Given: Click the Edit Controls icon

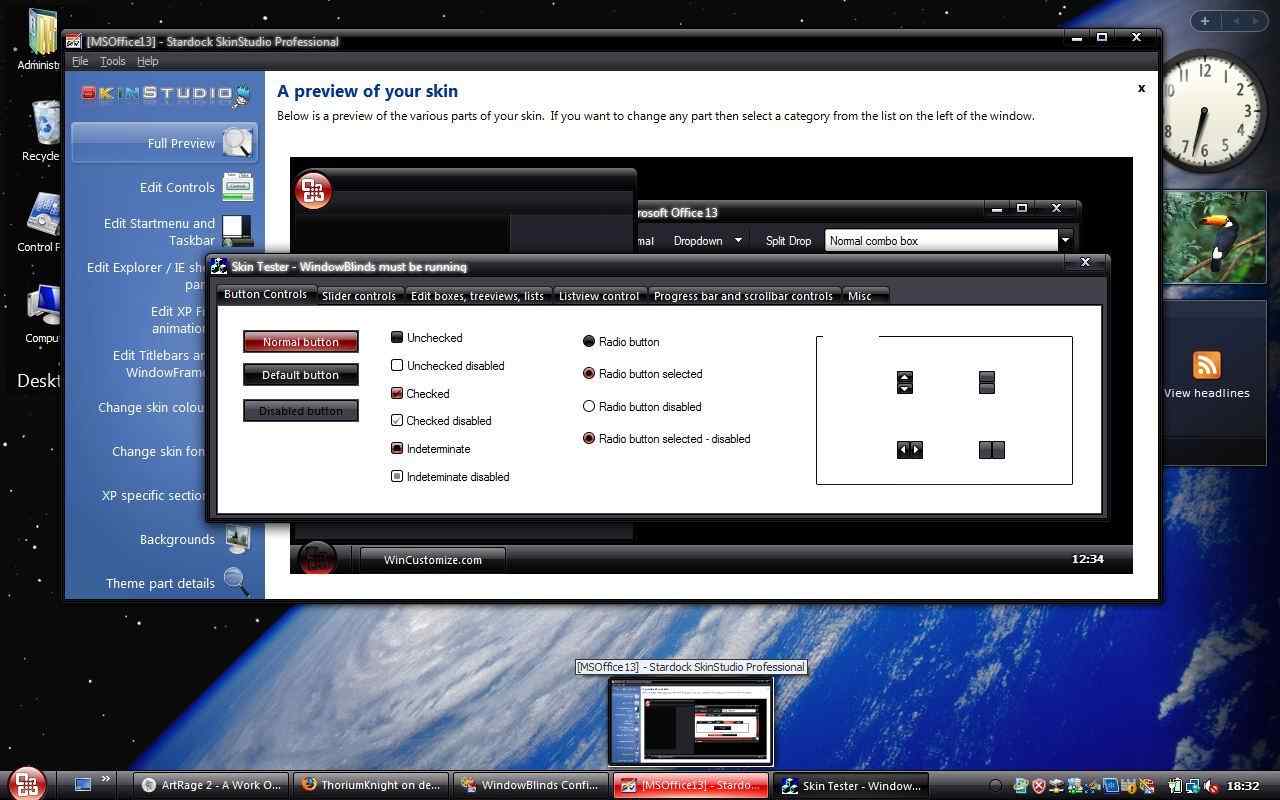Looking at the screenshot, I should tap(238, 187).
